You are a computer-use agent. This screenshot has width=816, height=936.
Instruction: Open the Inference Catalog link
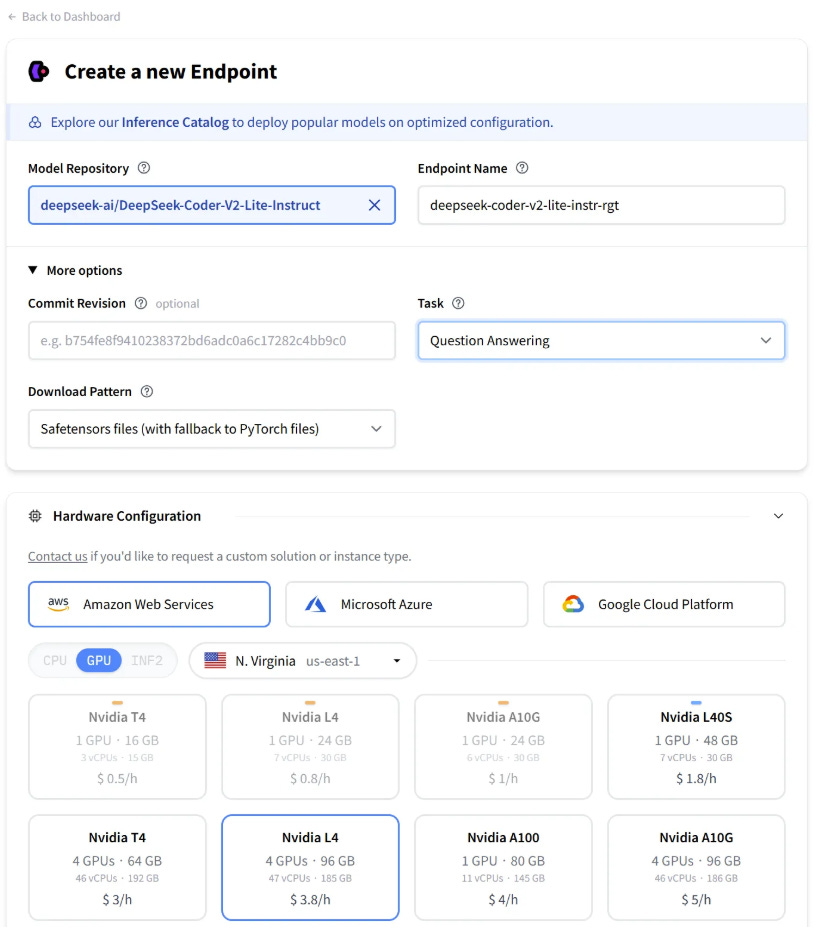pos(175,122)
